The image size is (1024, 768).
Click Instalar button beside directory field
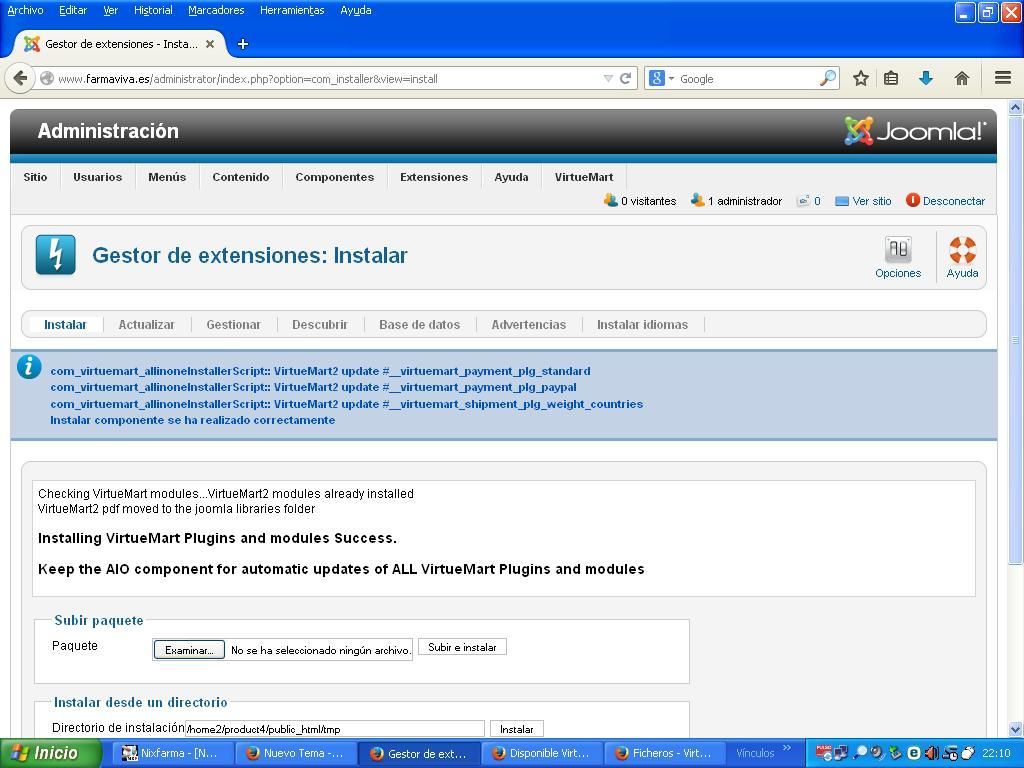[x=517, y=729]
